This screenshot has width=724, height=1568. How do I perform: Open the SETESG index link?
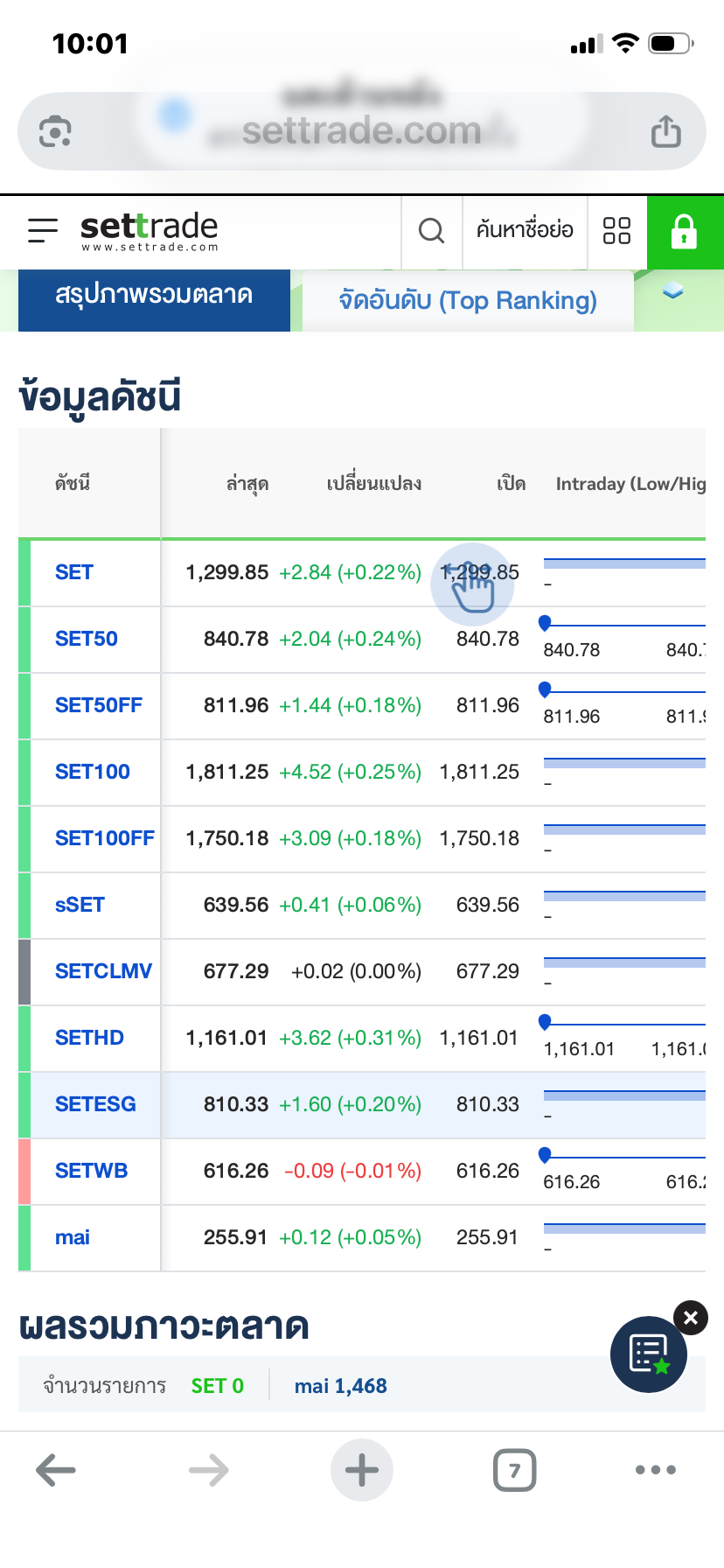(x=95, y=1104)
